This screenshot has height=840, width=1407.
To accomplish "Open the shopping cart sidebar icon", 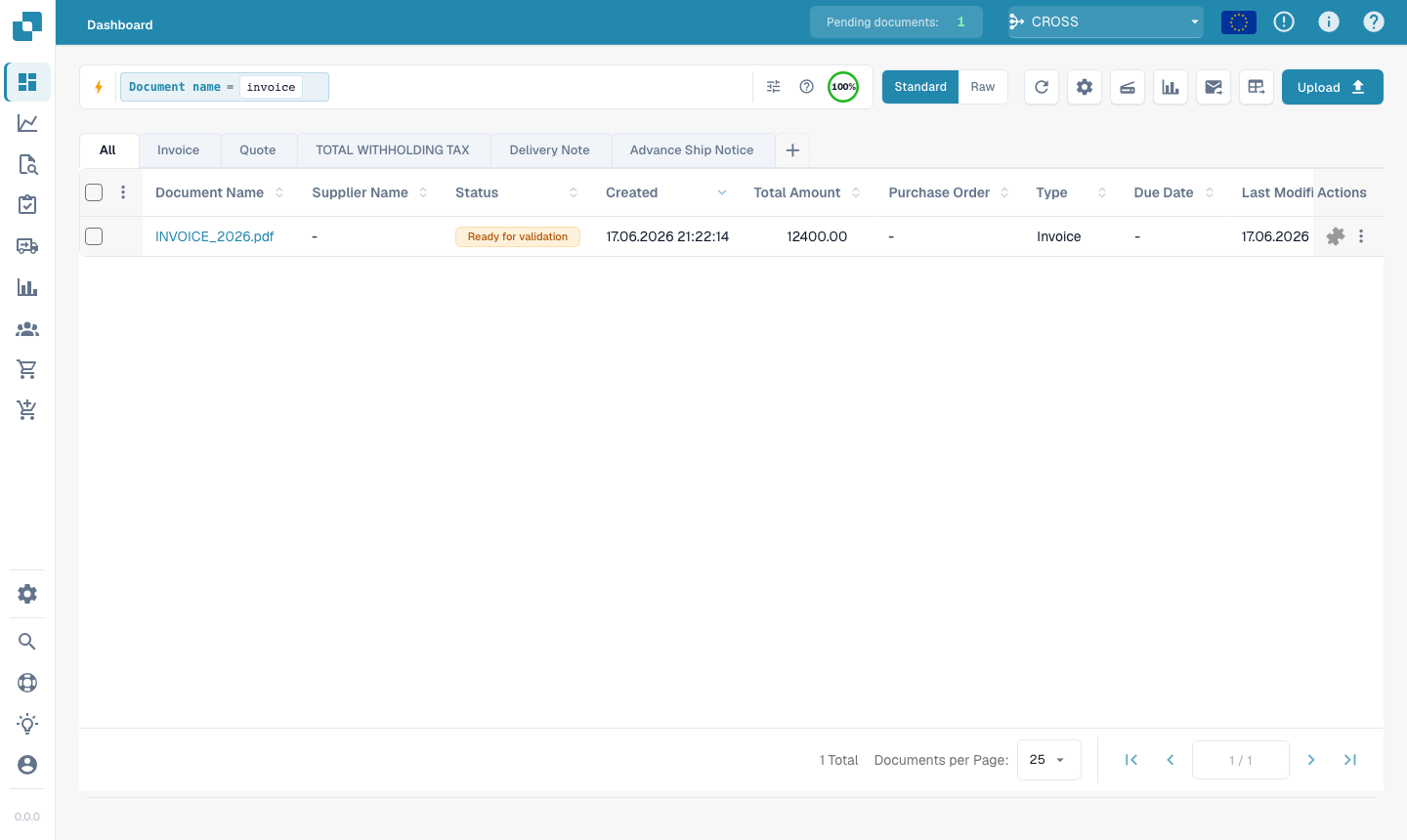I will (27, 369).
